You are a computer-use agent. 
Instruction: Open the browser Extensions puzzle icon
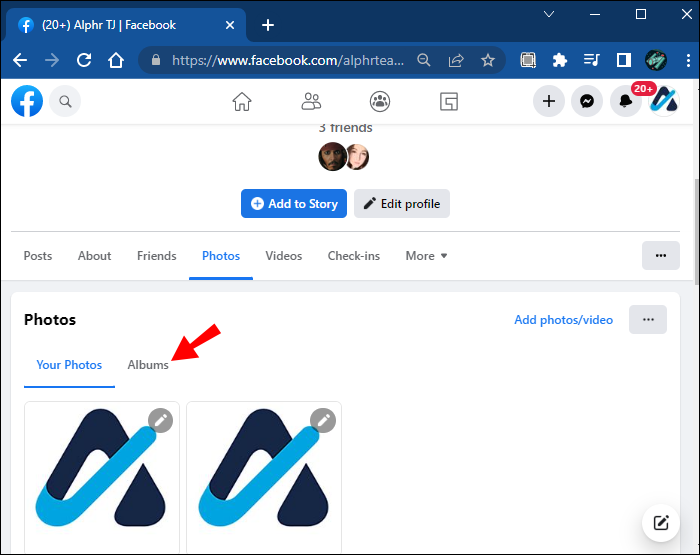559,60
